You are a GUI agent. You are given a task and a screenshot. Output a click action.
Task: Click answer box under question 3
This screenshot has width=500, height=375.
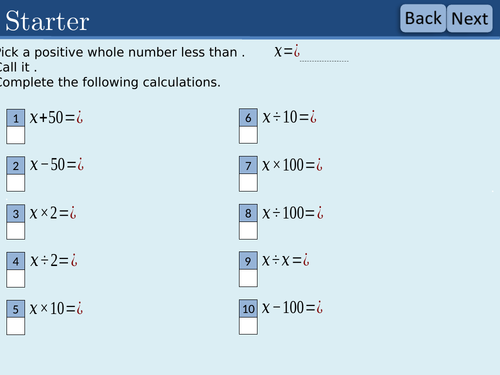(16, 231)
